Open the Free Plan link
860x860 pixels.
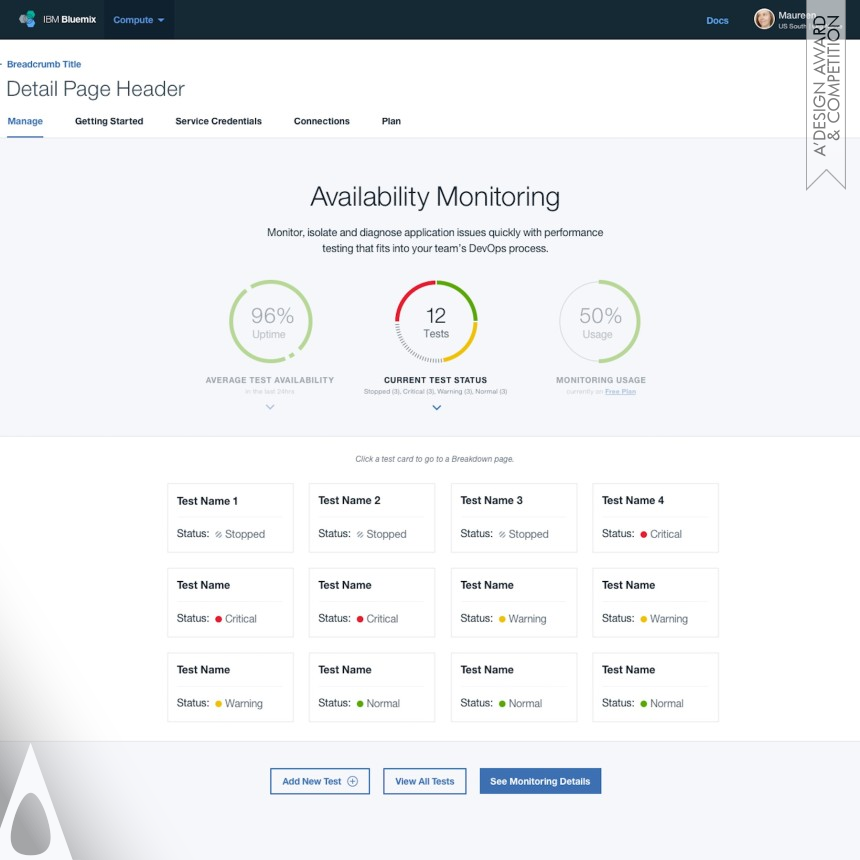pyautogui.click(x=621, y=391)
